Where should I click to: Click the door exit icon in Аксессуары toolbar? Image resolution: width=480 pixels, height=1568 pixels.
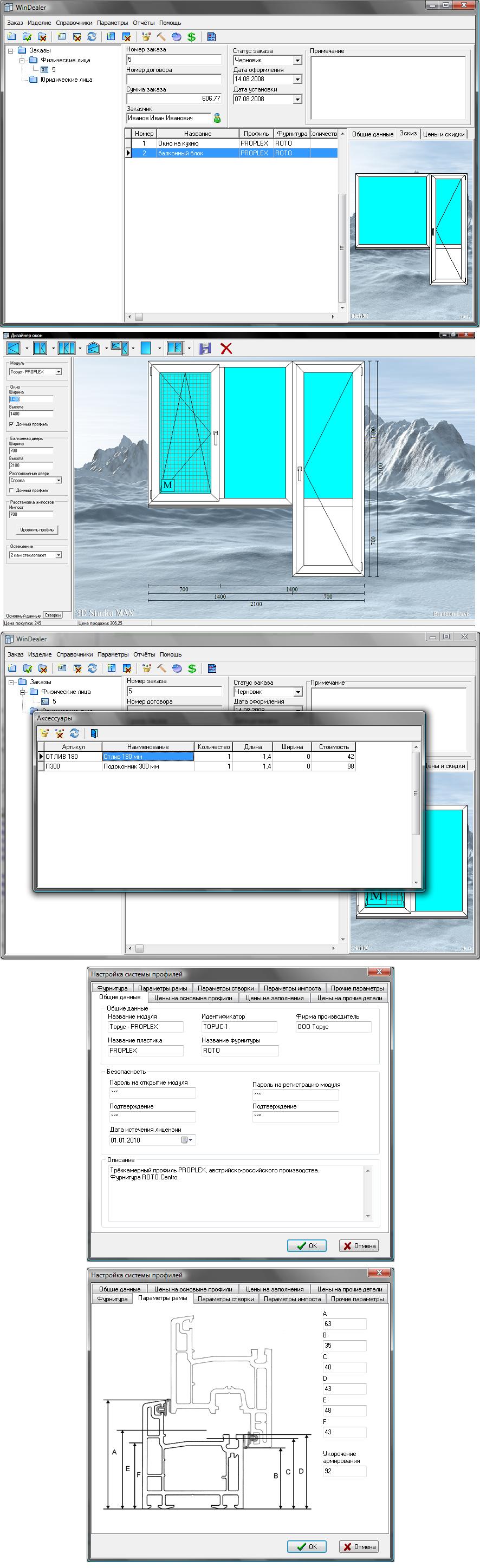(94, 733)
